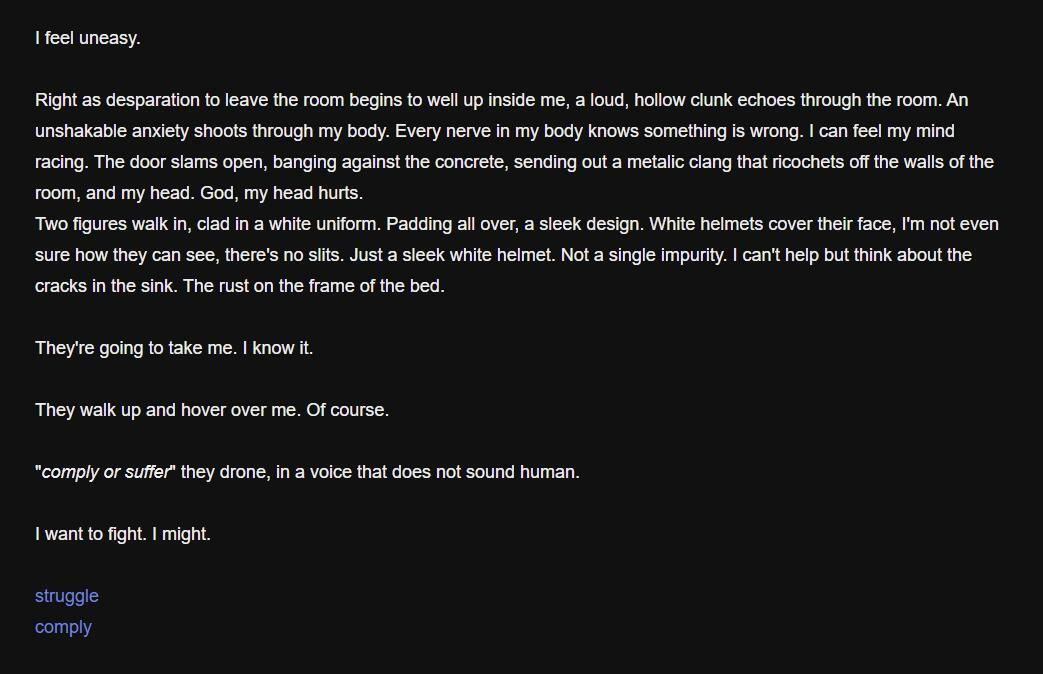This screenshot has height=674, width=1043.
Task: Click the italic "comply or suffer" quote
Action: [x=106, y=472]
